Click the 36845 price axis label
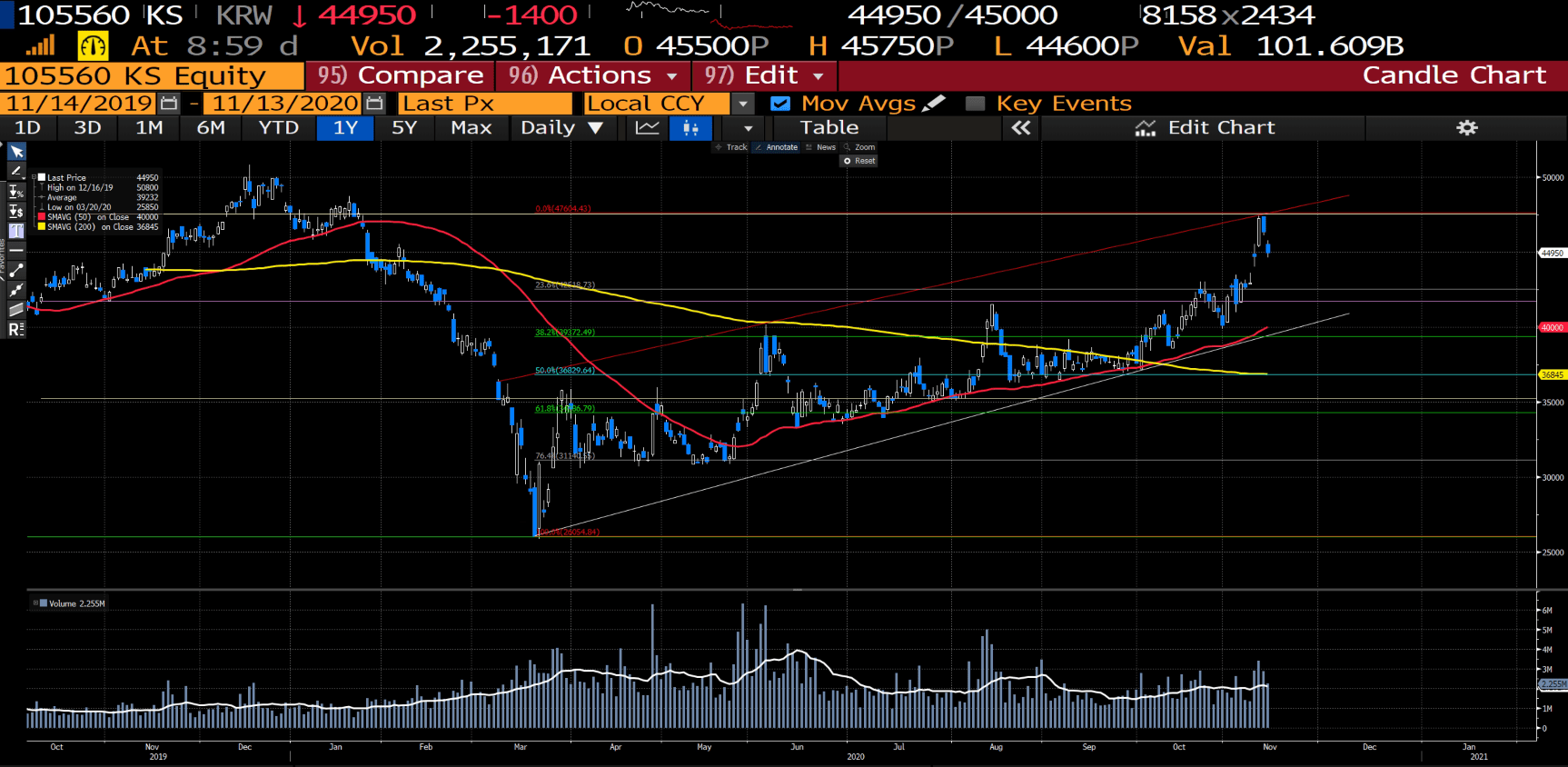The image size is (1568, 767). (1553, 374)
